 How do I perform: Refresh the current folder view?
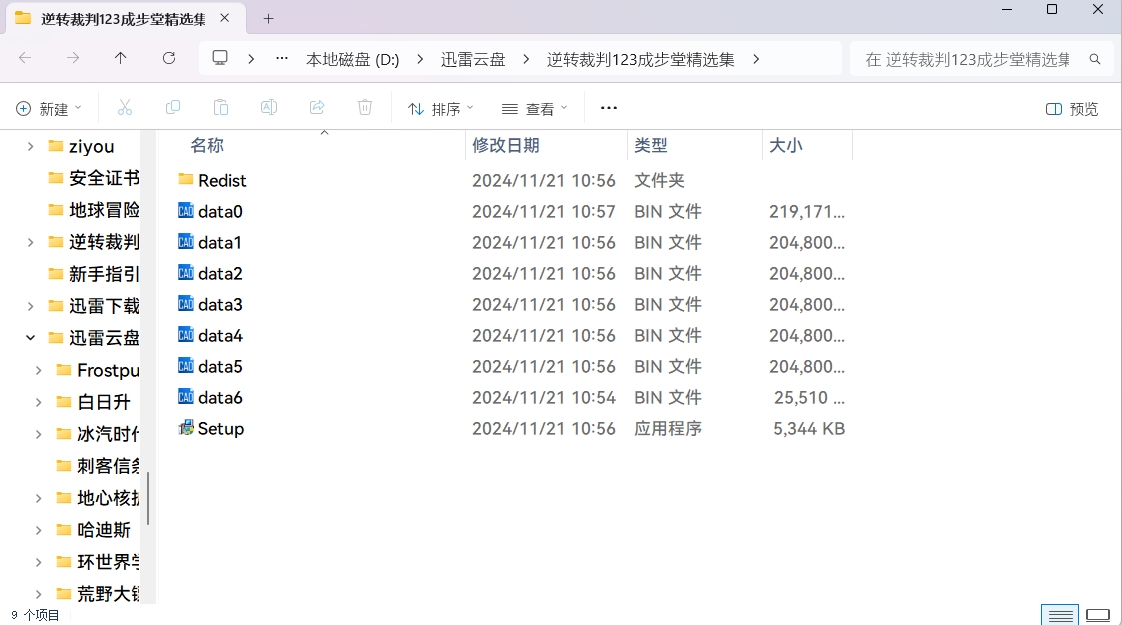pos(169,59)
